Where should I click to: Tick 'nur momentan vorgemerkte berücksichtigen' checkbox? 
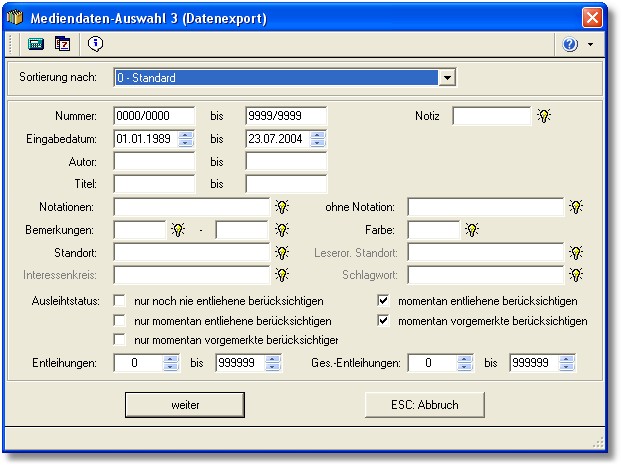click(x=119, y=341)
